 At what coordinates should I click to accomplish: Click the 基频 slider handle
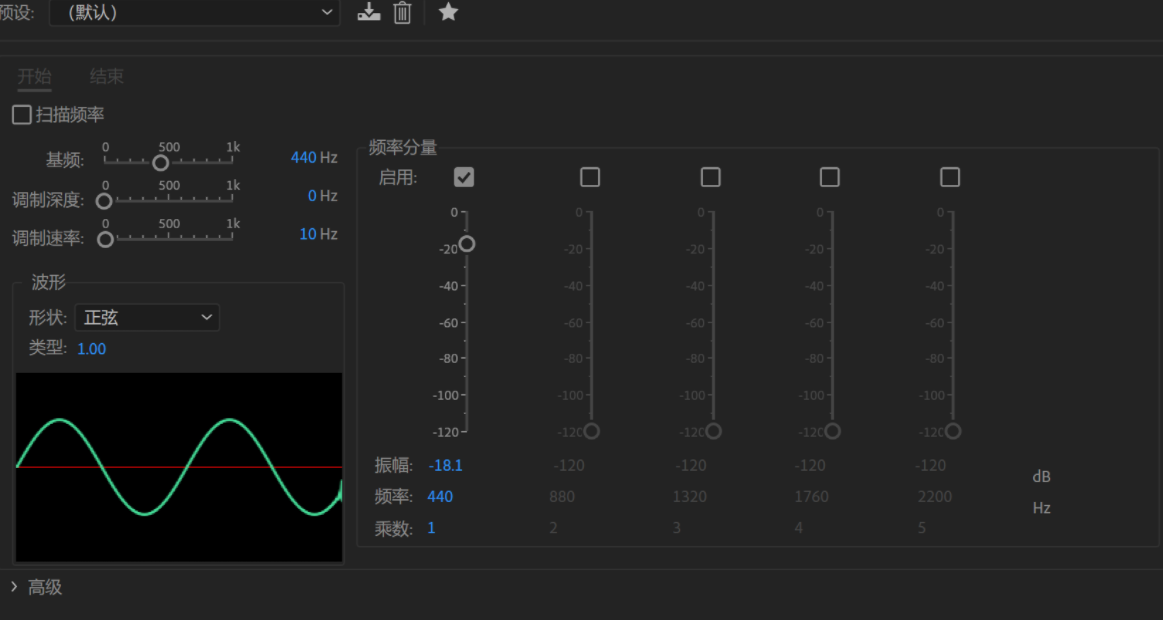160,161
